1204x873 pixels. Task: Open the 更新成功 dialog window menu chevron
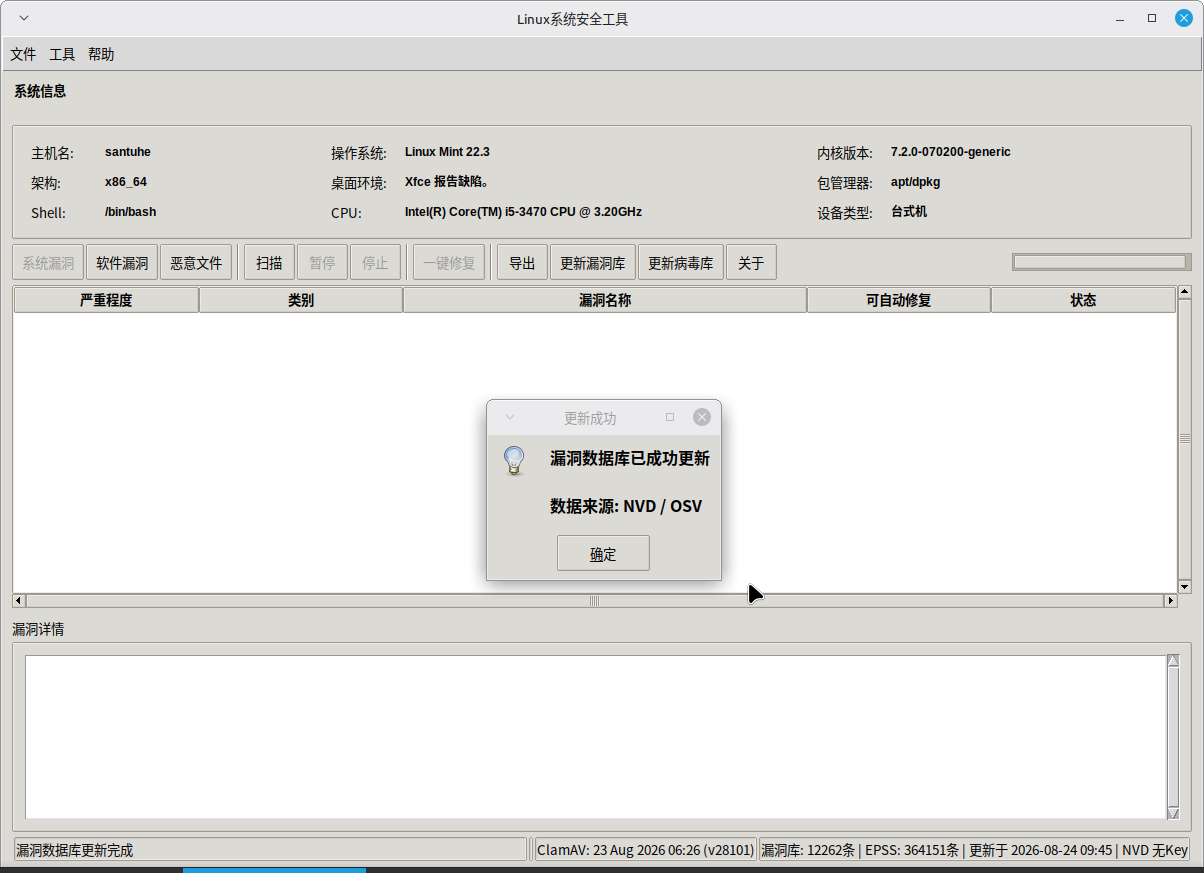point(509,417)
